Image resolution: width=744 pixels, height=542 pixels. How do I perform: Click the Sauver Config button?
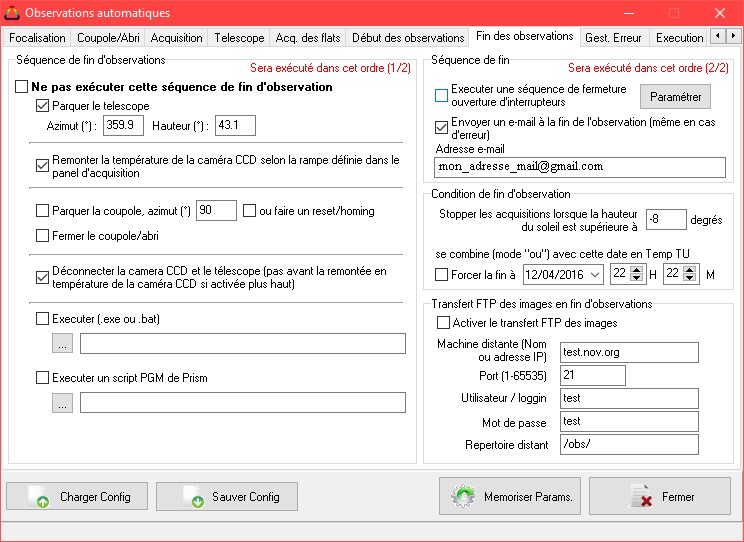coord(226,496)
